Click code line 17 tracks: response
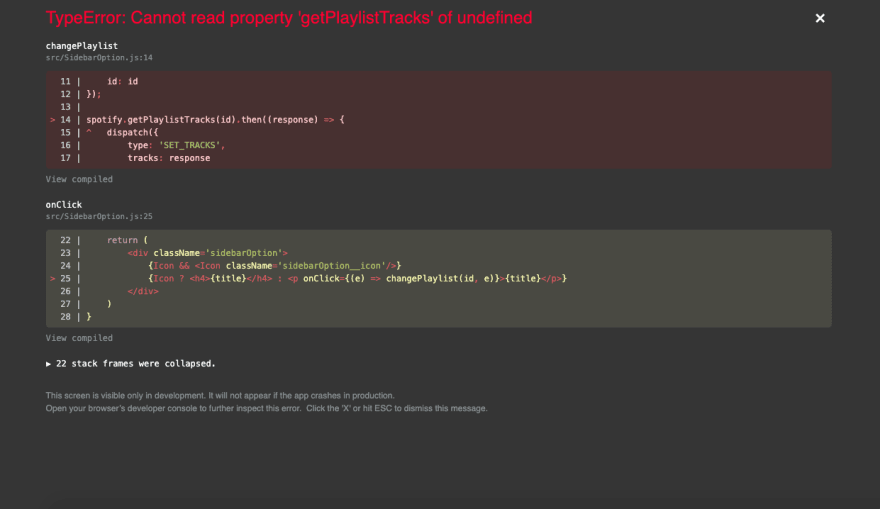 (x=169, y=158)
